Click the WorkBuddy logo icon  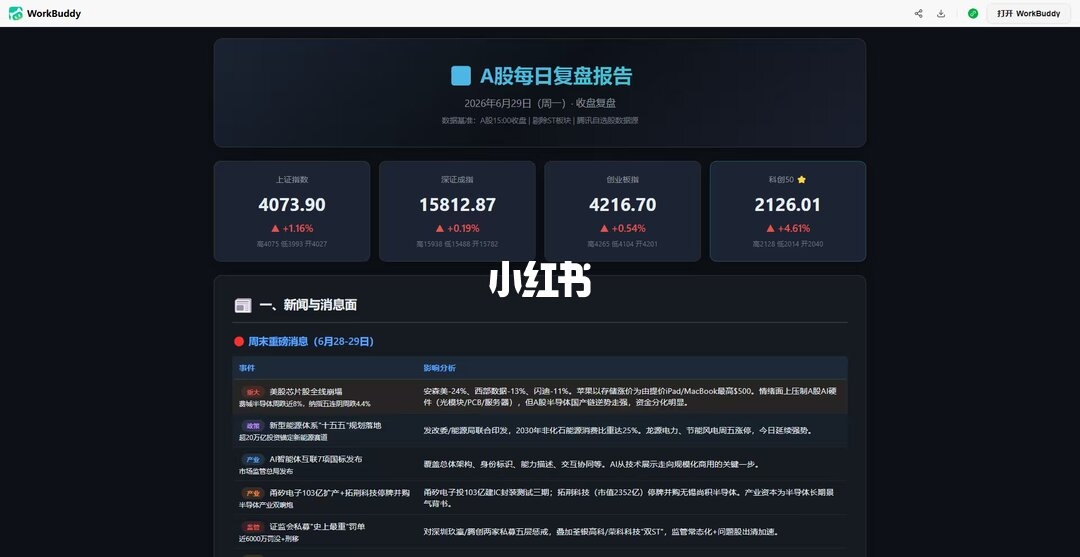15,13
